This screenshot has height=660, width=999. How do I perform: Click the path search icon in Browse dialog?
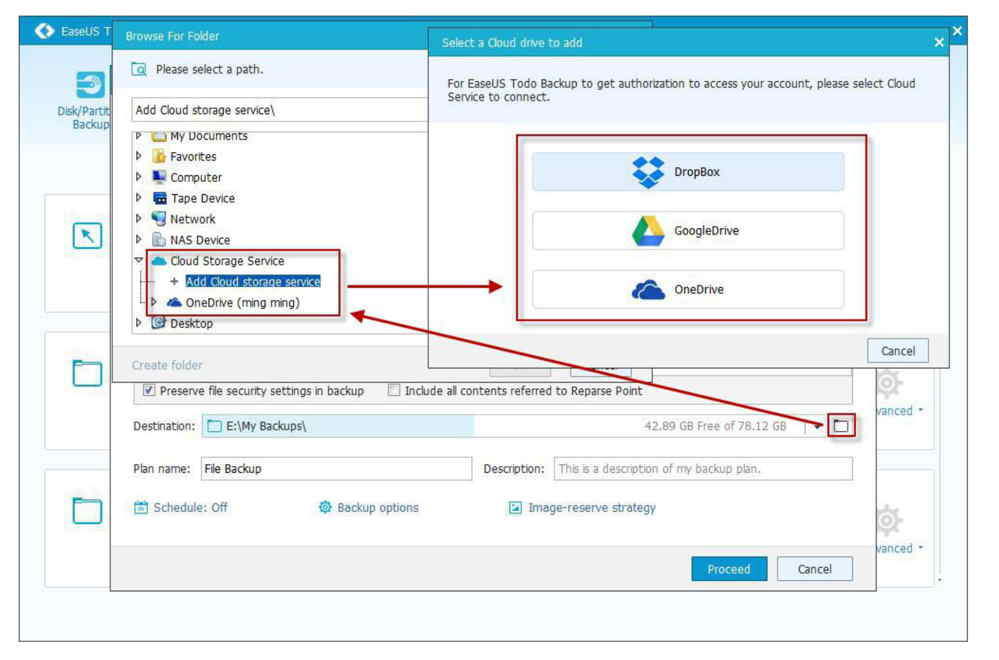139,69
